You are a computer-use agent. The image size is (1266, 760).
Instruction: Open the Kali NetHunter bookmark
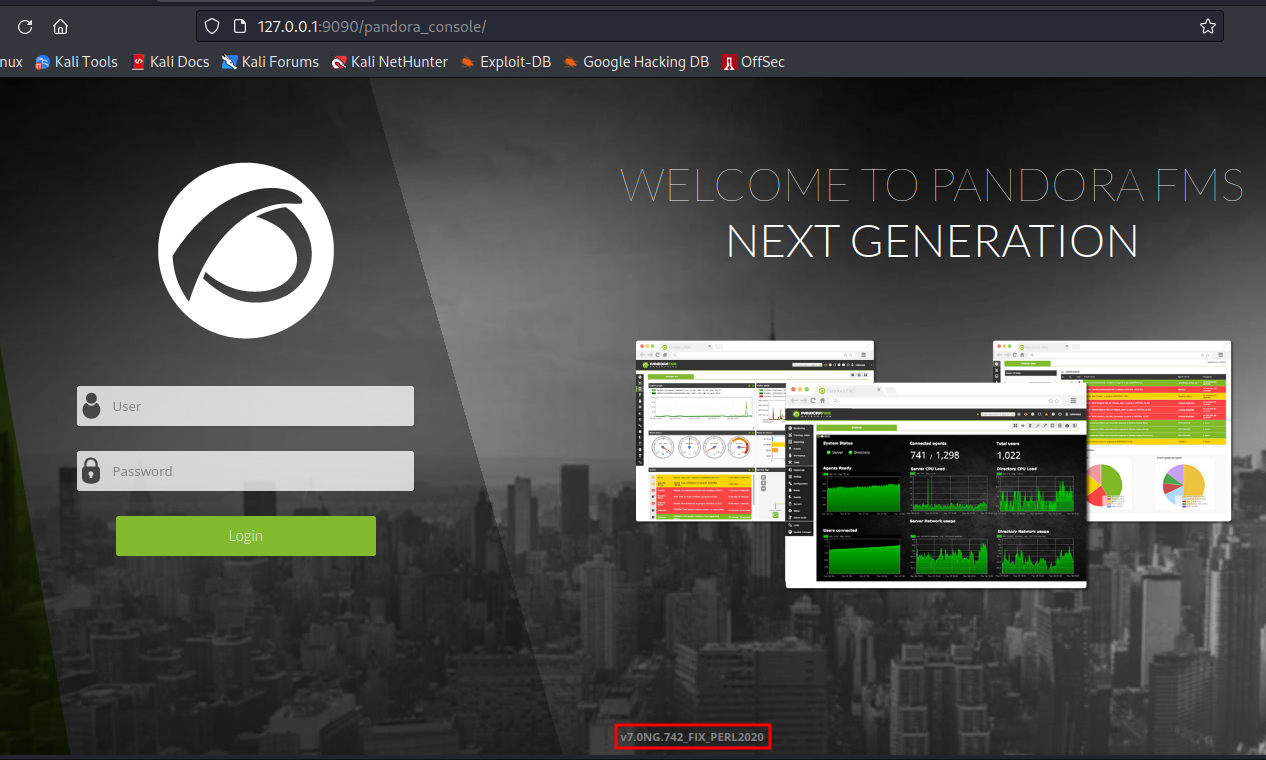point(390,62)
